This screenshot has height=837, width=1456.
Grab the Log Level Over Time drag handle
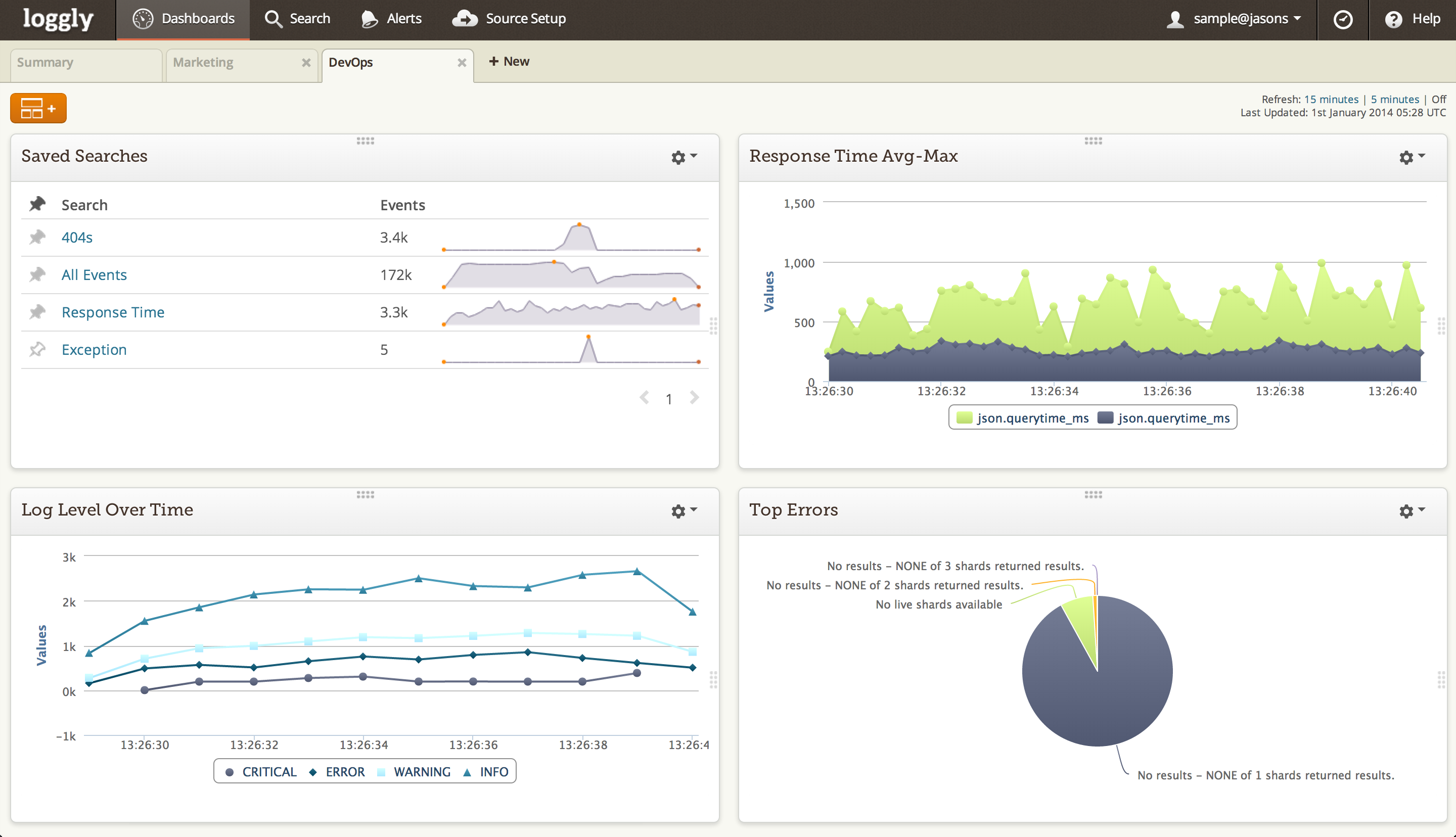point(365,494)
